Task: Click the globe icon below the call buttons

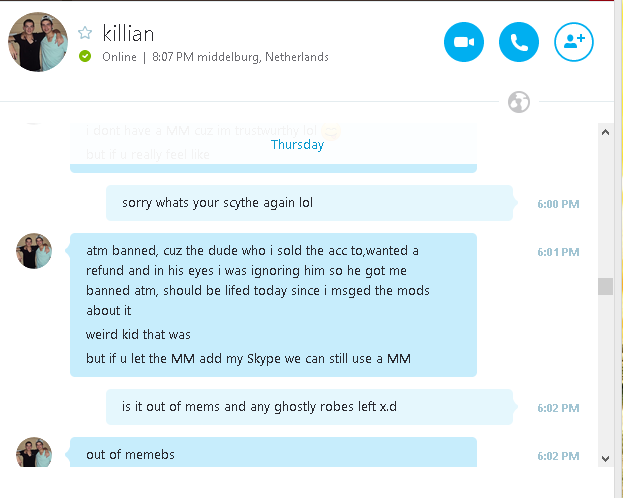Action: point(519,102)
